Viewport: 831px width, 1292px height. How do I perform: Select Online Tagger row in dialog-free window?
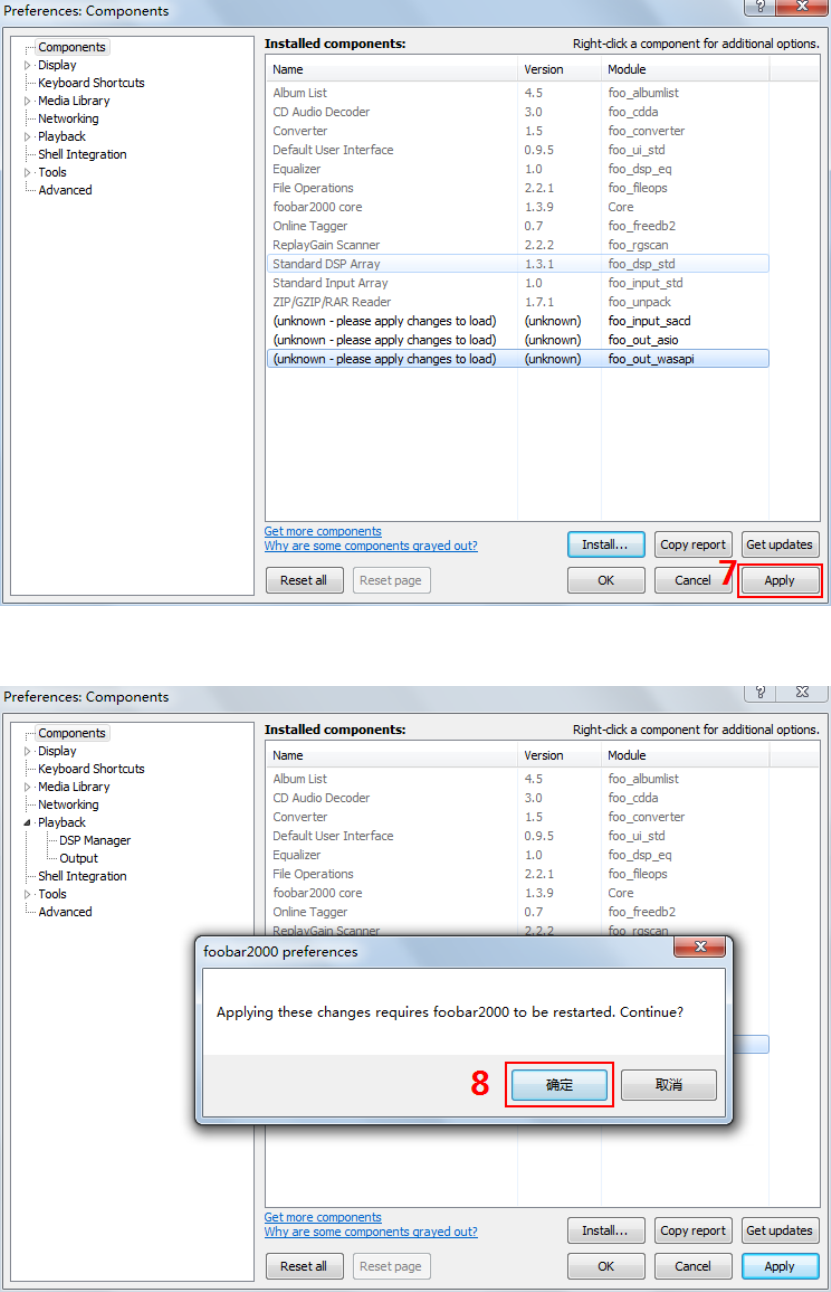click(517, 226)
